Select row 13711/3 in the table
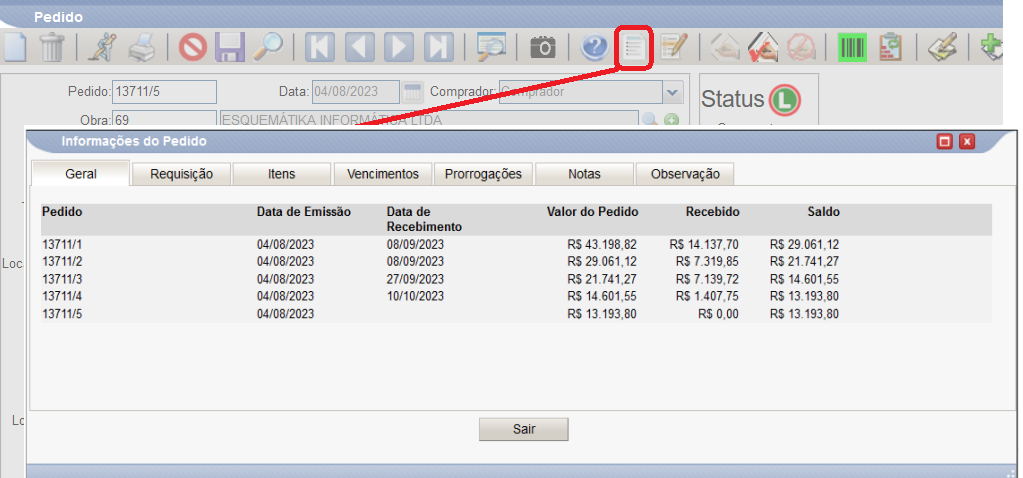This screenshot has width=1023, height=478. tap(516, 279)
